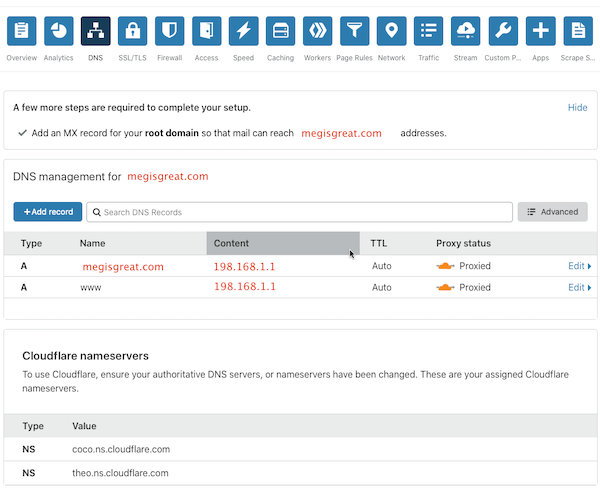Click the www name cell
The height and width of the screenshot is (492, 600).
[91, 288]
